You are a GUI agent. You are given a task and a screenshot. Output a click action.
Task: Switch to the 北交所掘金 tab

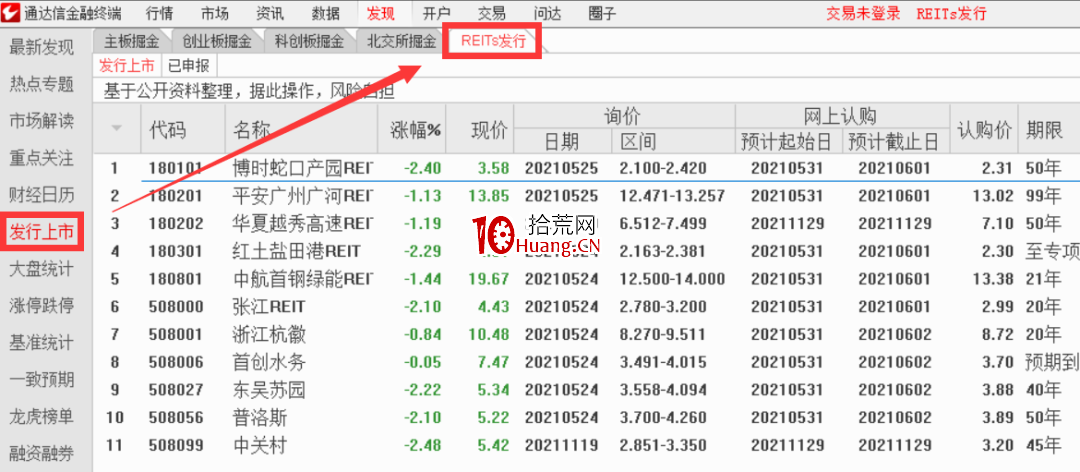(402, 41)
